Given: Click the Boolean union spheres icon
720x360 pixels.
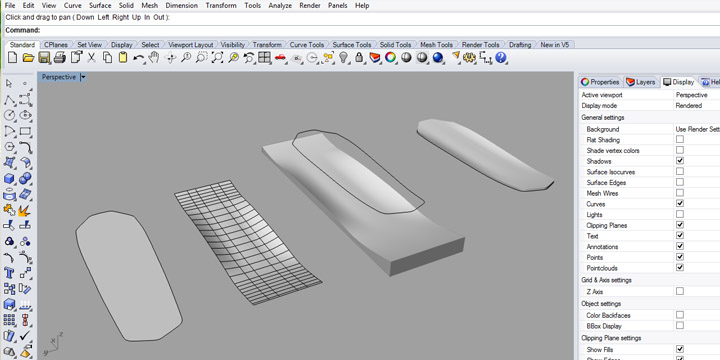Looking at the screenshot, I should point(25,178).
